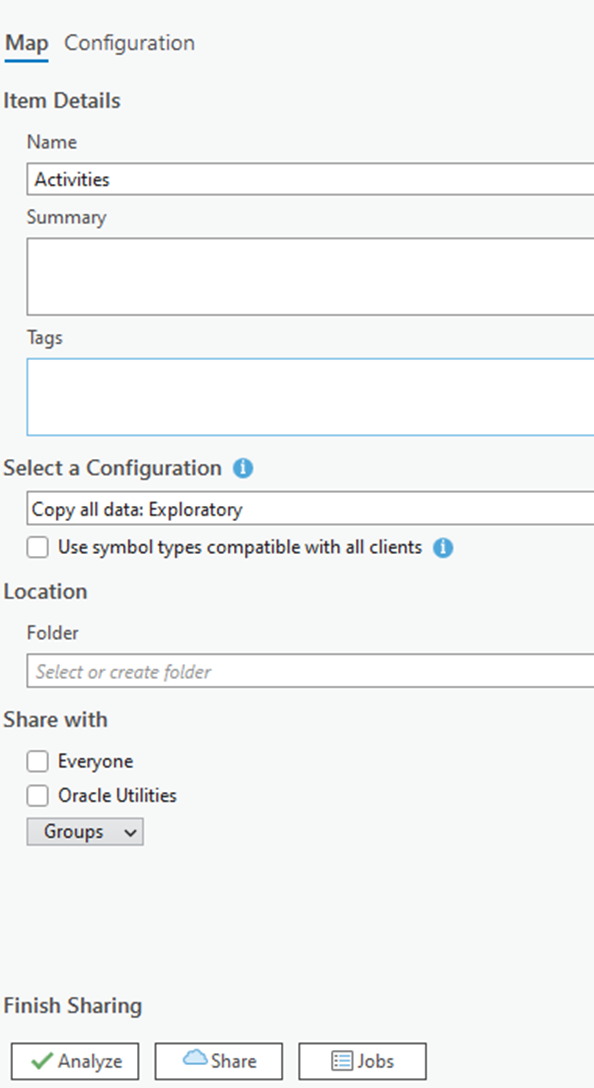Viewport: 594px width, 1088px height.
Task: Click inside the Tags text box
Action: [x=310, y=397]
